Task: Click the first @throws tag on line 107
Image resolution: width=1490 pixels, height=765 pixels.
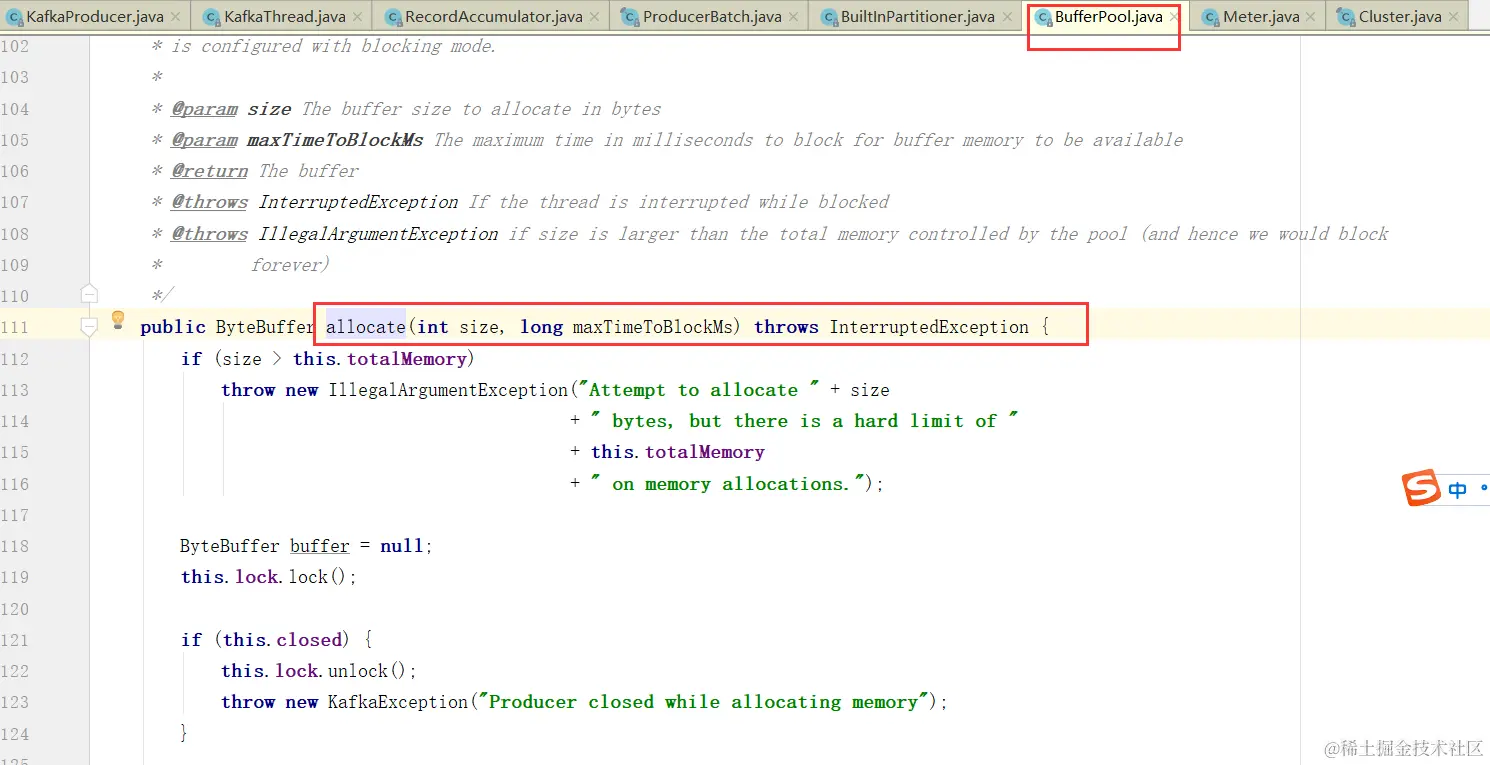Action: tap(209, 202)
